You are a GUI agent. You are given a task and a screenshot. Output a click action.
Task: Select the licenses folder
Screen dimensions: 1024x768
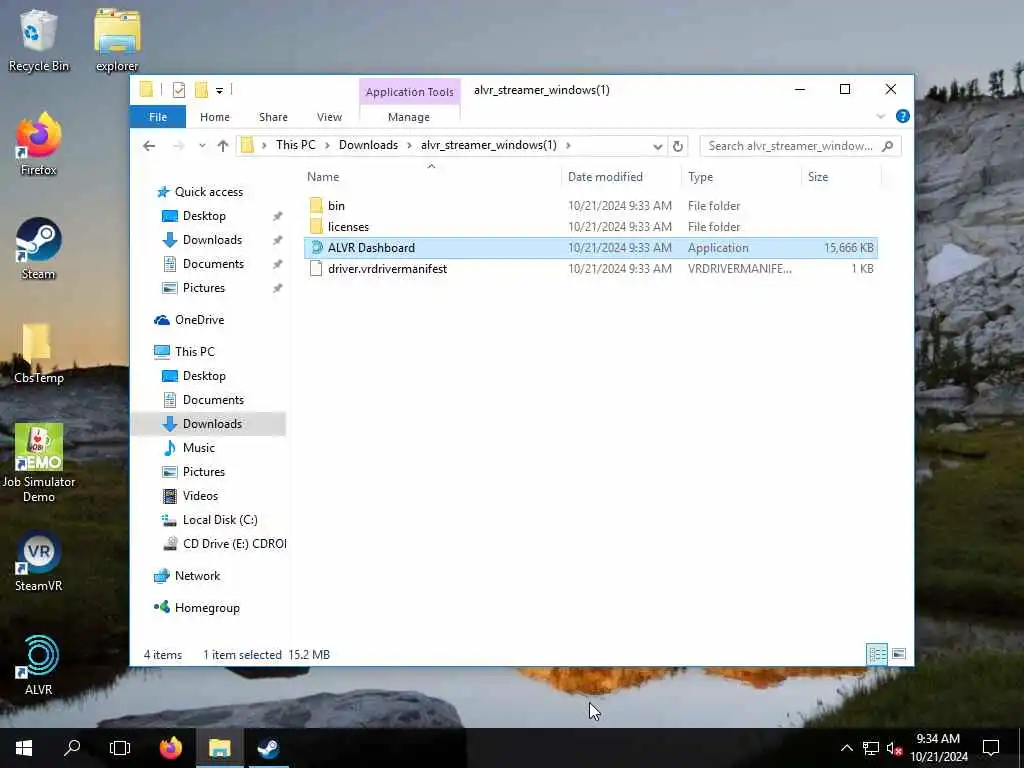pos(591,227)
